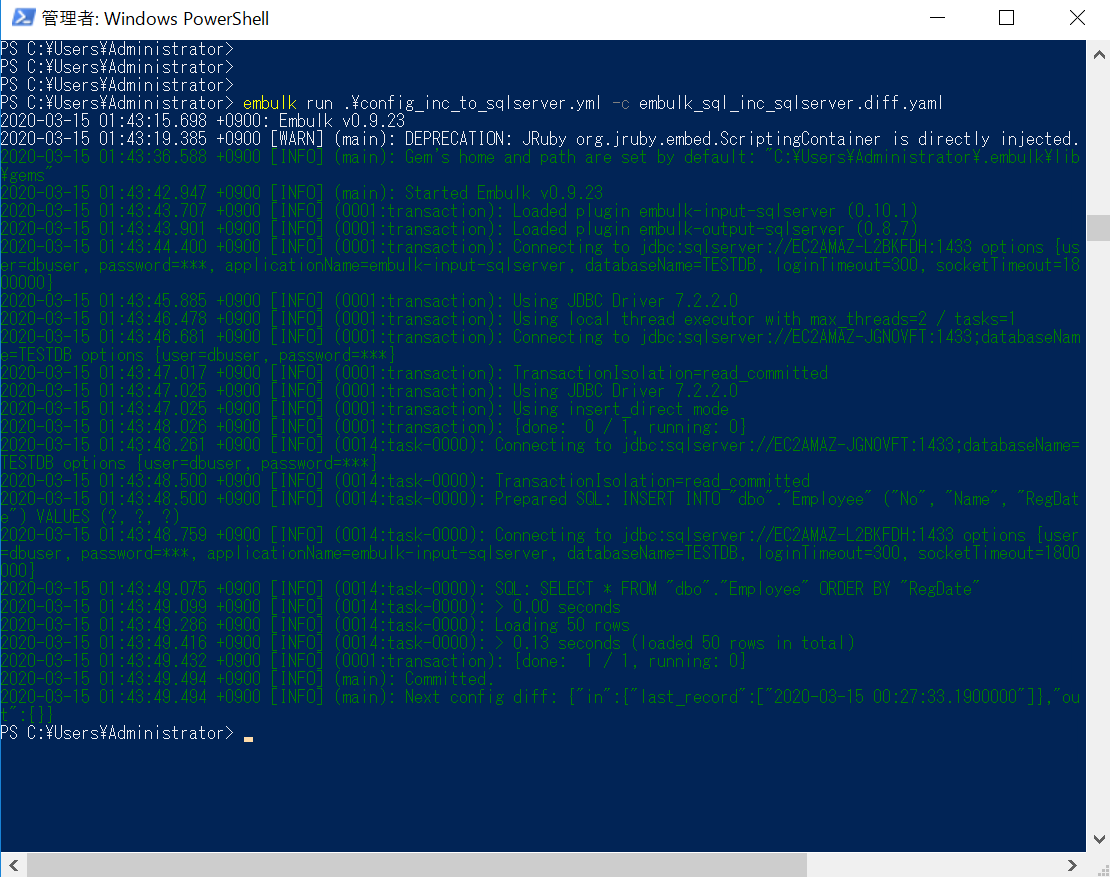Click the first 'PS C:¥Users¥Administrator>' prompt line

coord(117,49)
